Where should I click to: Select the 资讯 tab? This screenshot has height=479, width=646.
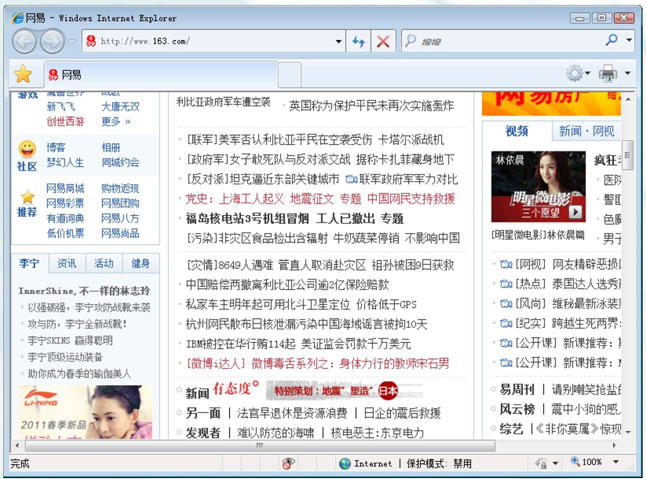[x=67, y=264]
